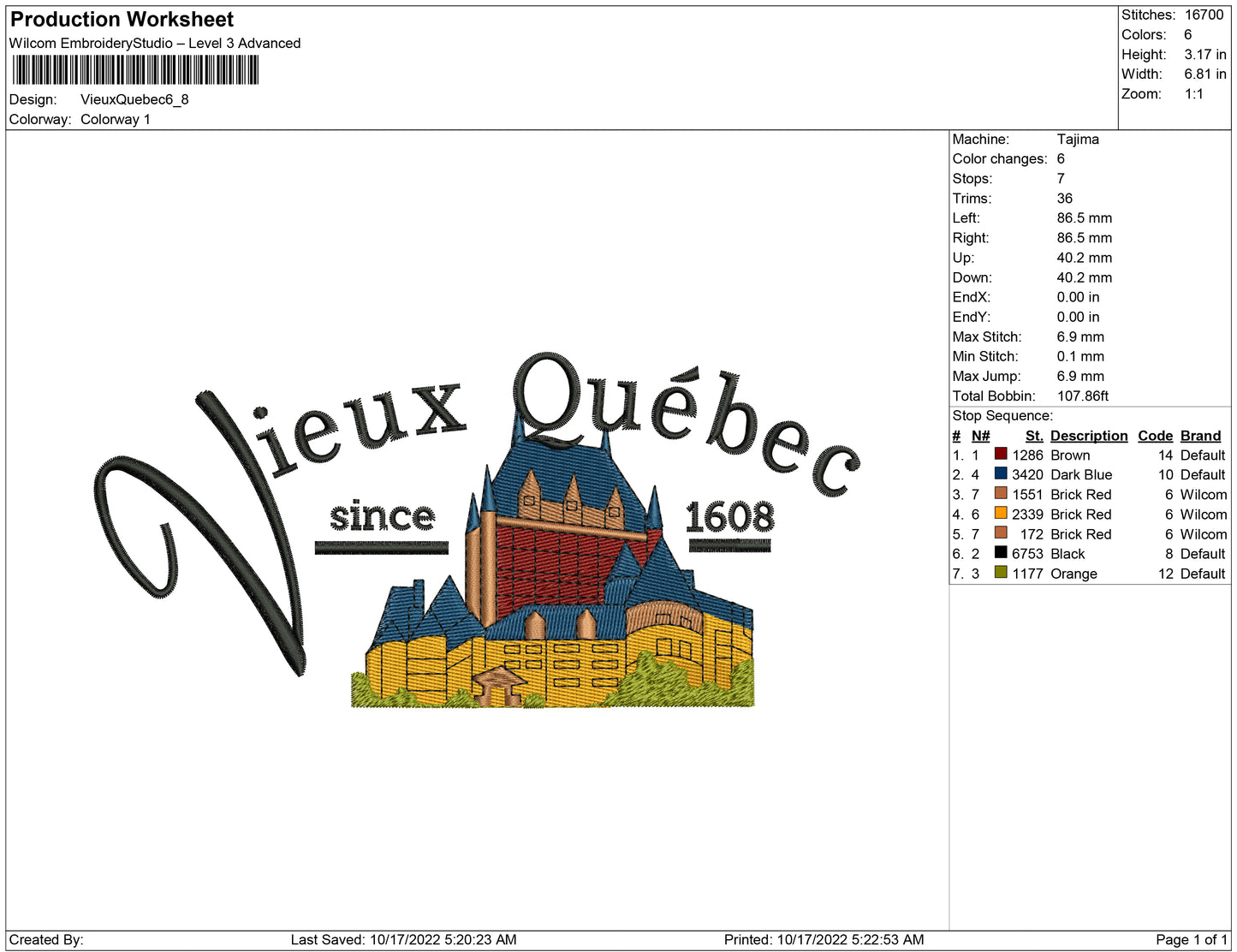Select "Wilcom EmbroideryStudio – Level 3 Advanced" text

[155, 43]
